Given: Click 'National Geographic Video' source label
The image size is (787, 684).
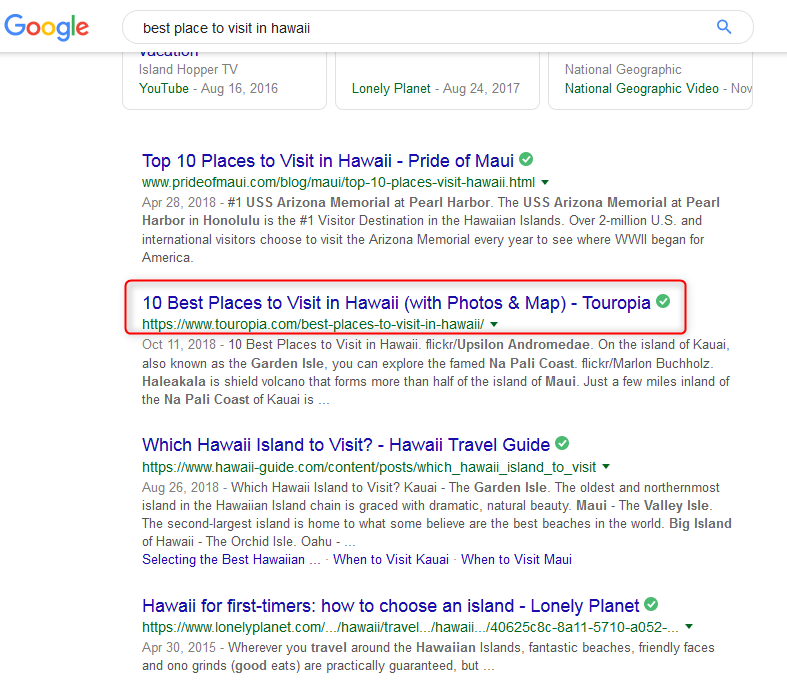Looking at the screenshot, I should 641,89.
